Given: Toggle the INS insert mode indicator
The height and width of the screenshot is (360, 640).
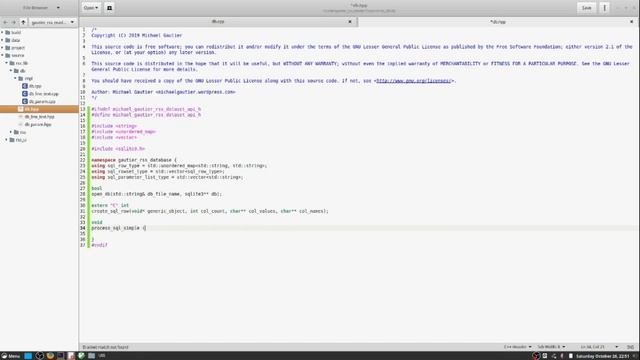Looking at the screenshot, I should (x=630, y=347).
